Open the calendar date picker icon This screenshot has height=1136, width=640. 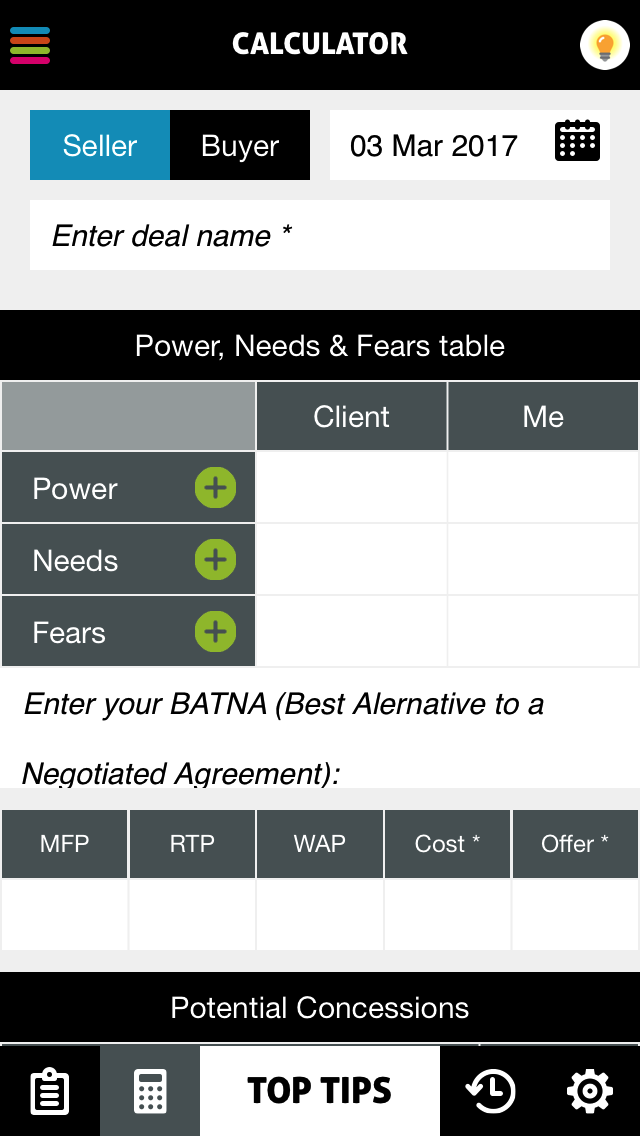(577, 141)
